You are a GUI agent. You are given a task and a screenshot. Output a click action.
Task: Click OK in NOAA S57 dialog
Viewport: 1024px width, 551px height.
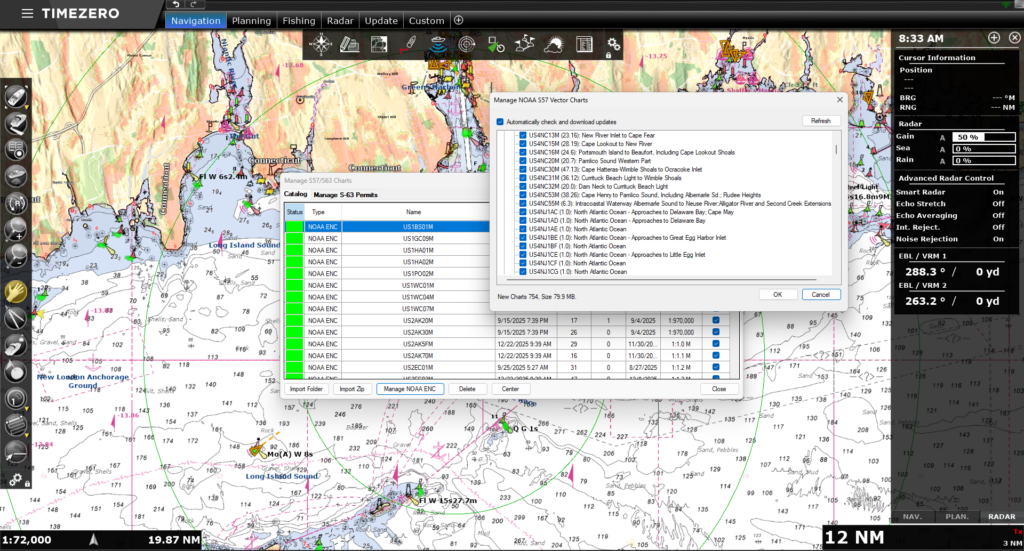pyautogui.click(x=778, y=295)
